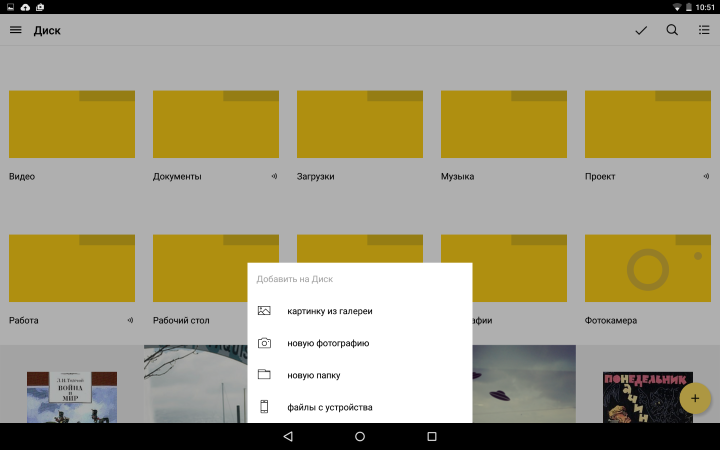Tap the battery status icon

point(688,7)
